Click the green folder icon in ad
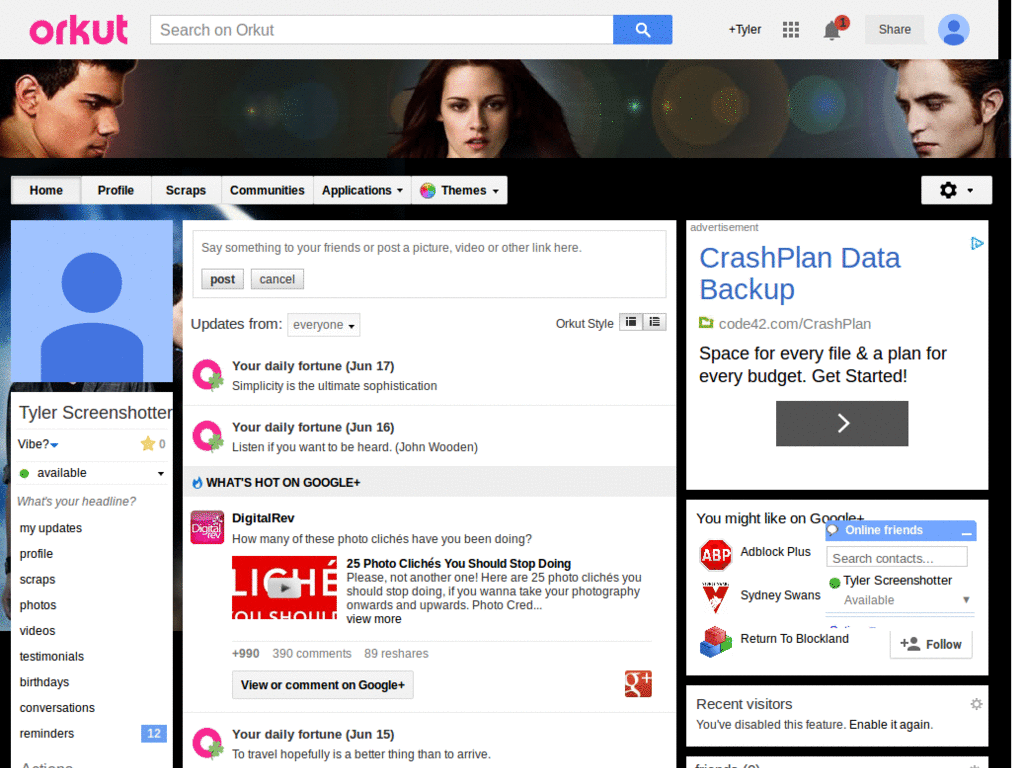 pyautogui.click(x=706, y=323)
